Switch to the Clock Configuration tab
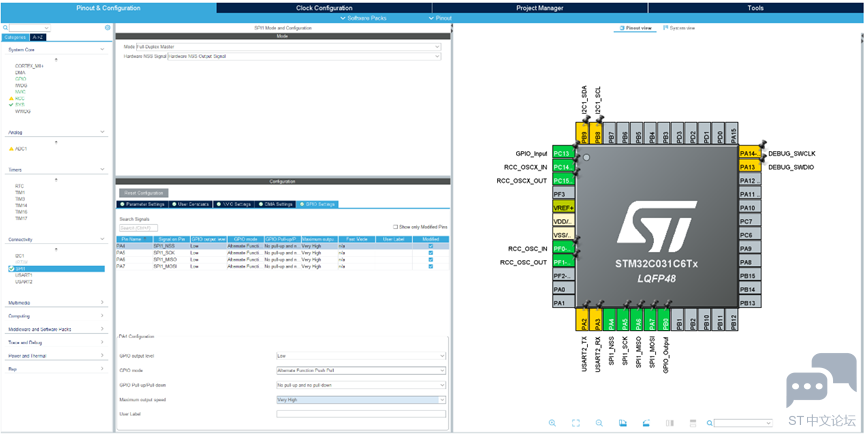 point(324,8)
